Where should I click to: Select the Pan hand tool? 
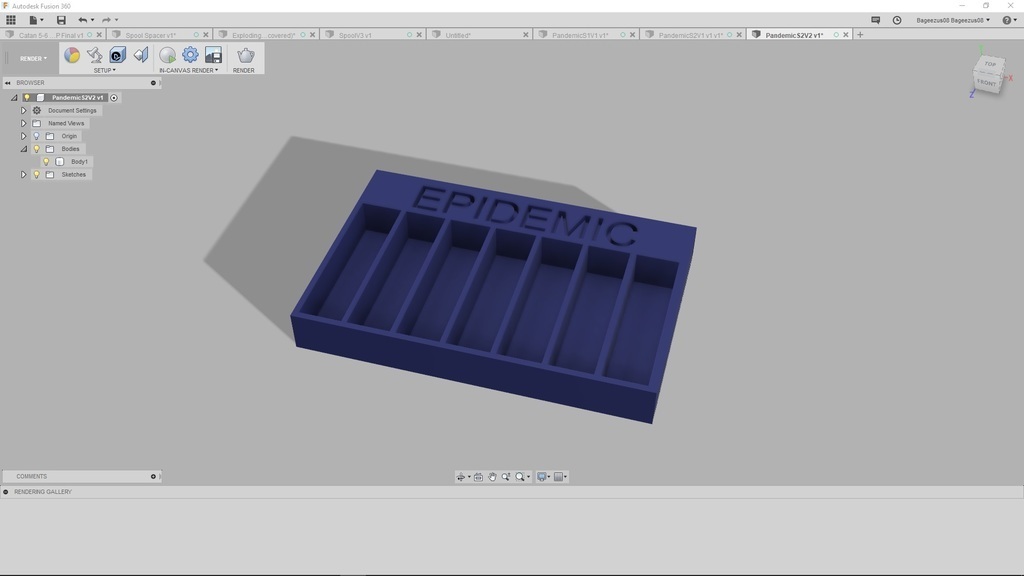point(492,477)
